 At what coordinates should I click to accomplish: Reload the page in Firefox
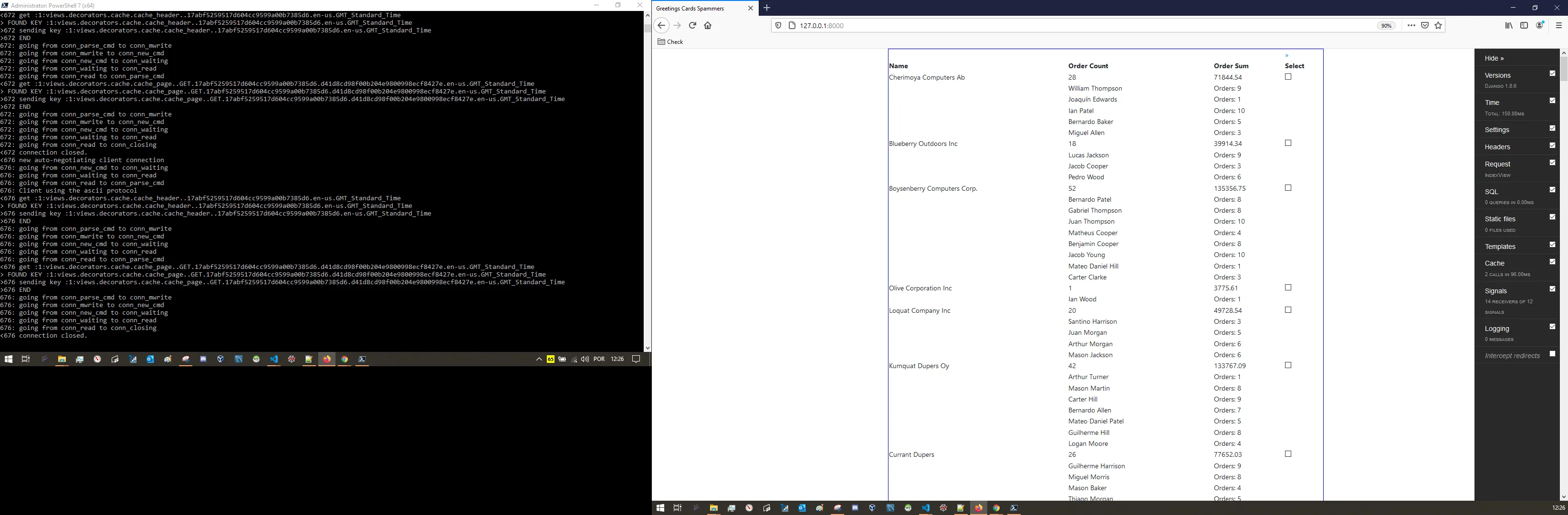pos(692,26)
